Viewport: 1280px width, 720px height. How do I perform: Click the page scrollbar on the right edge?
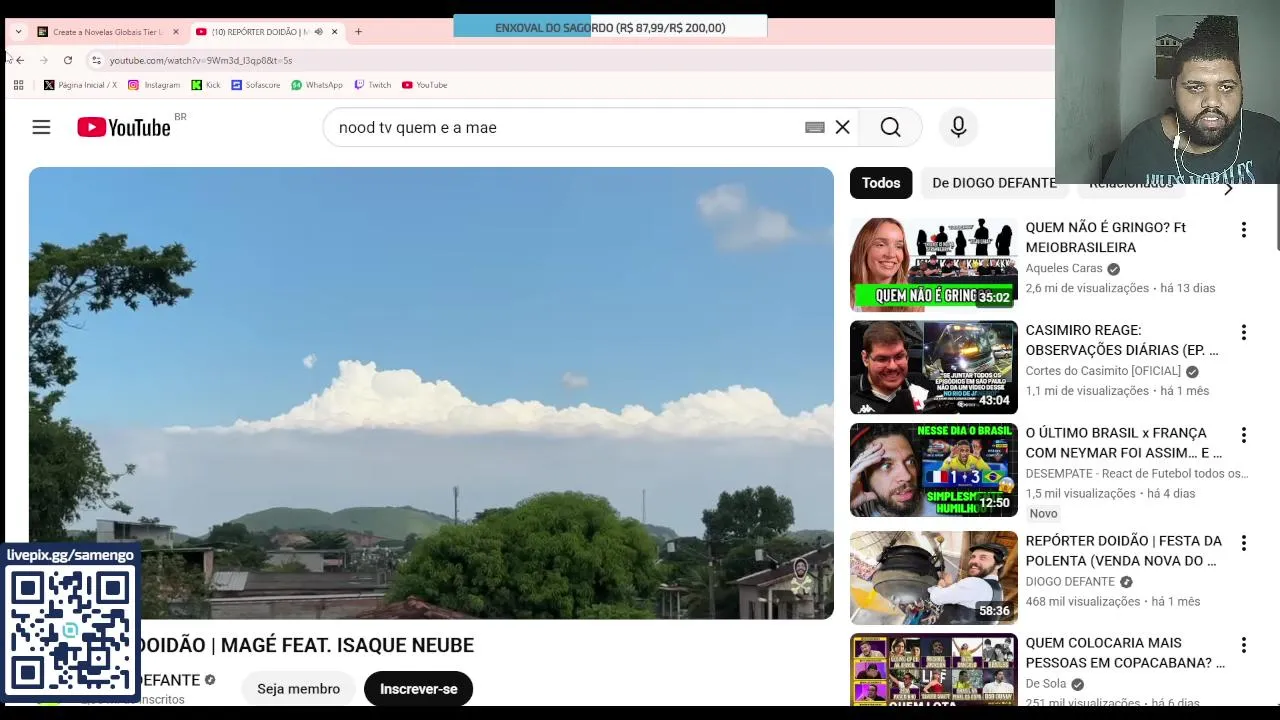point(1276,218)
